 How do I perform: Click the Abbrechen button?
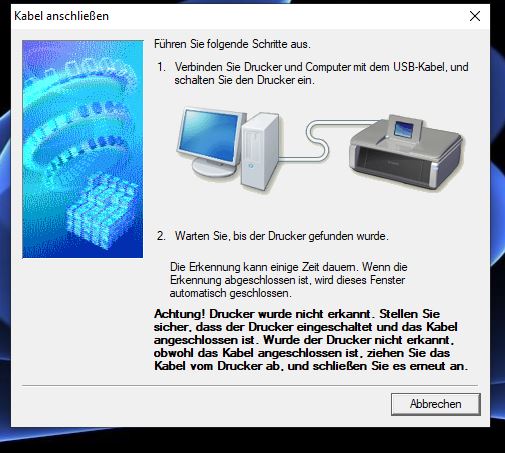point(436,404)
